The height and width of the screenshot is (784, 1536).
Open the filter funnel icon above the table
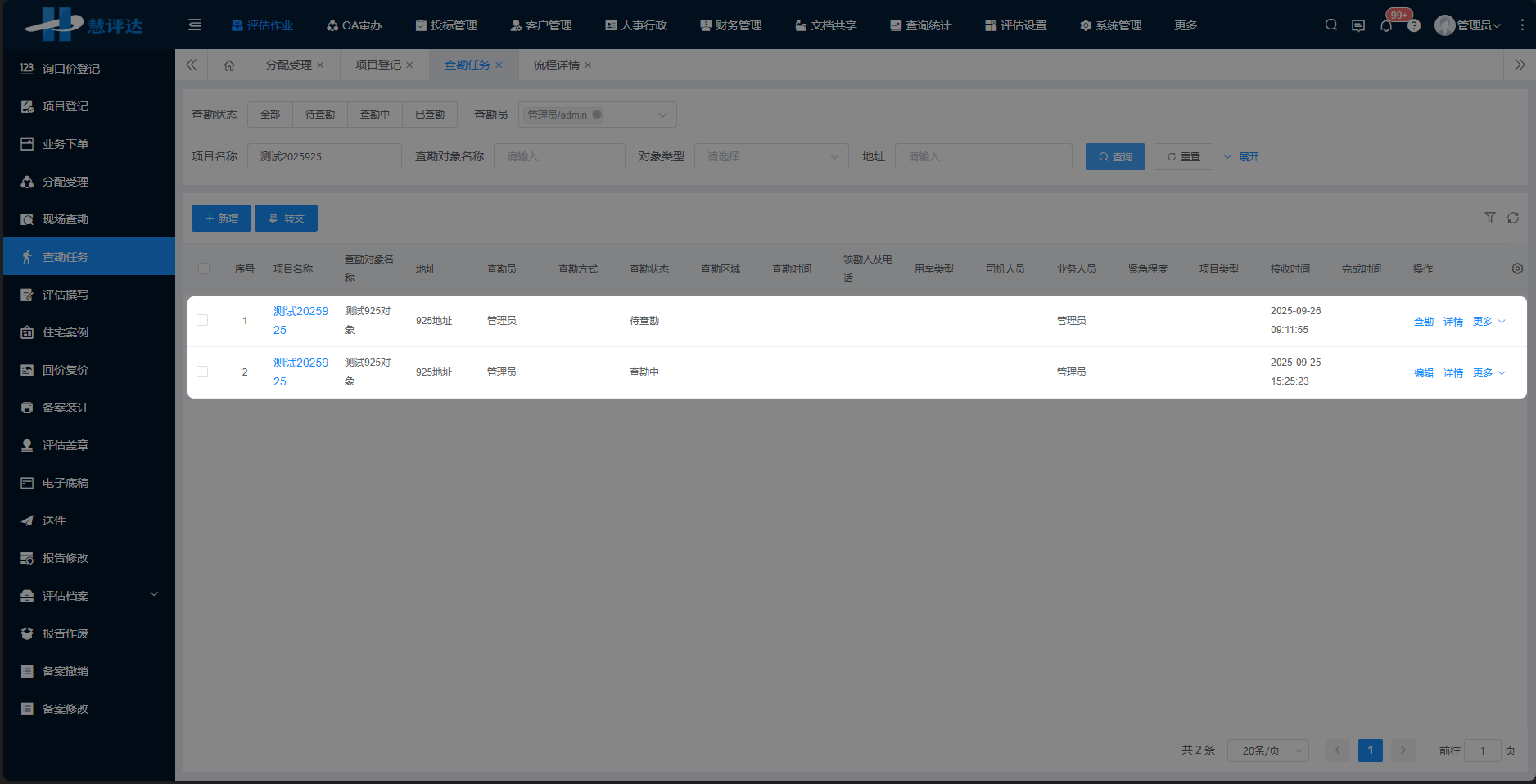pos(1489,218)
